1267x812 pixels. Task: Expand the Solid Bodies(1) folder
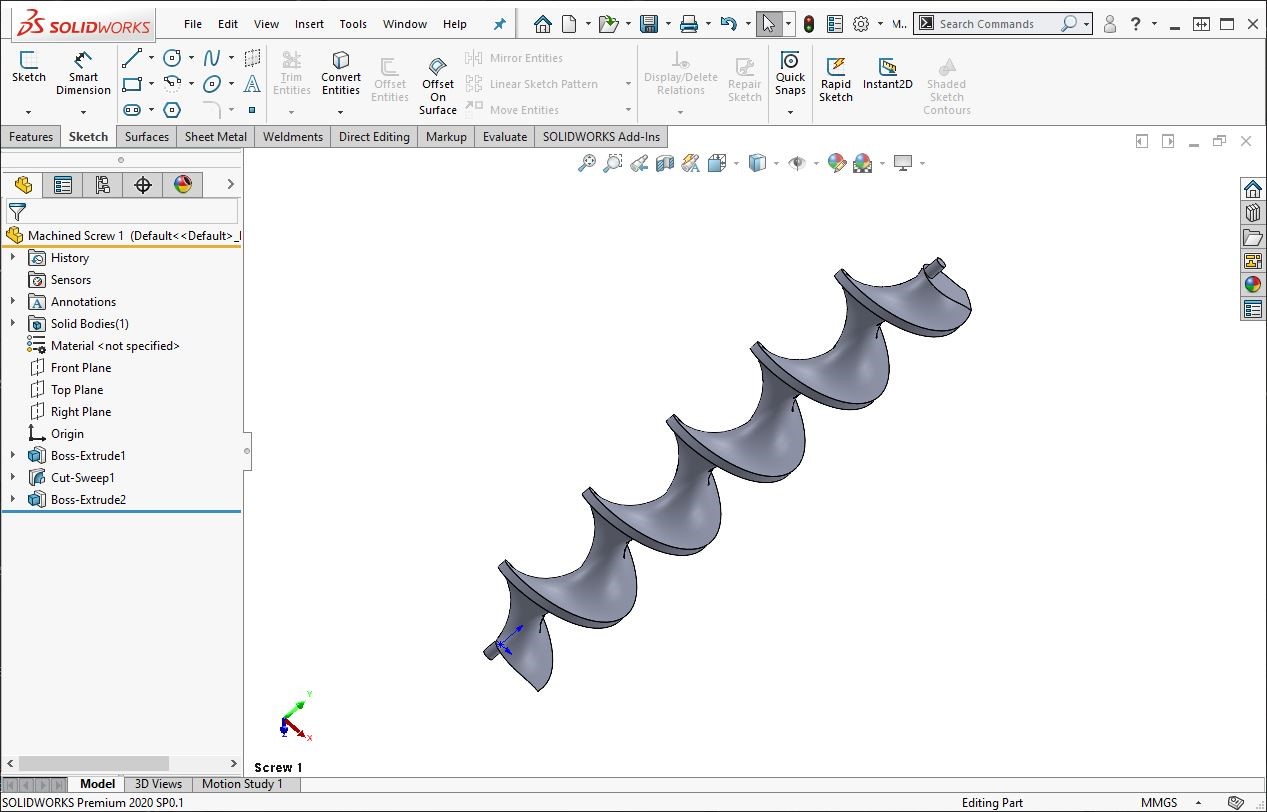[13, 324]
